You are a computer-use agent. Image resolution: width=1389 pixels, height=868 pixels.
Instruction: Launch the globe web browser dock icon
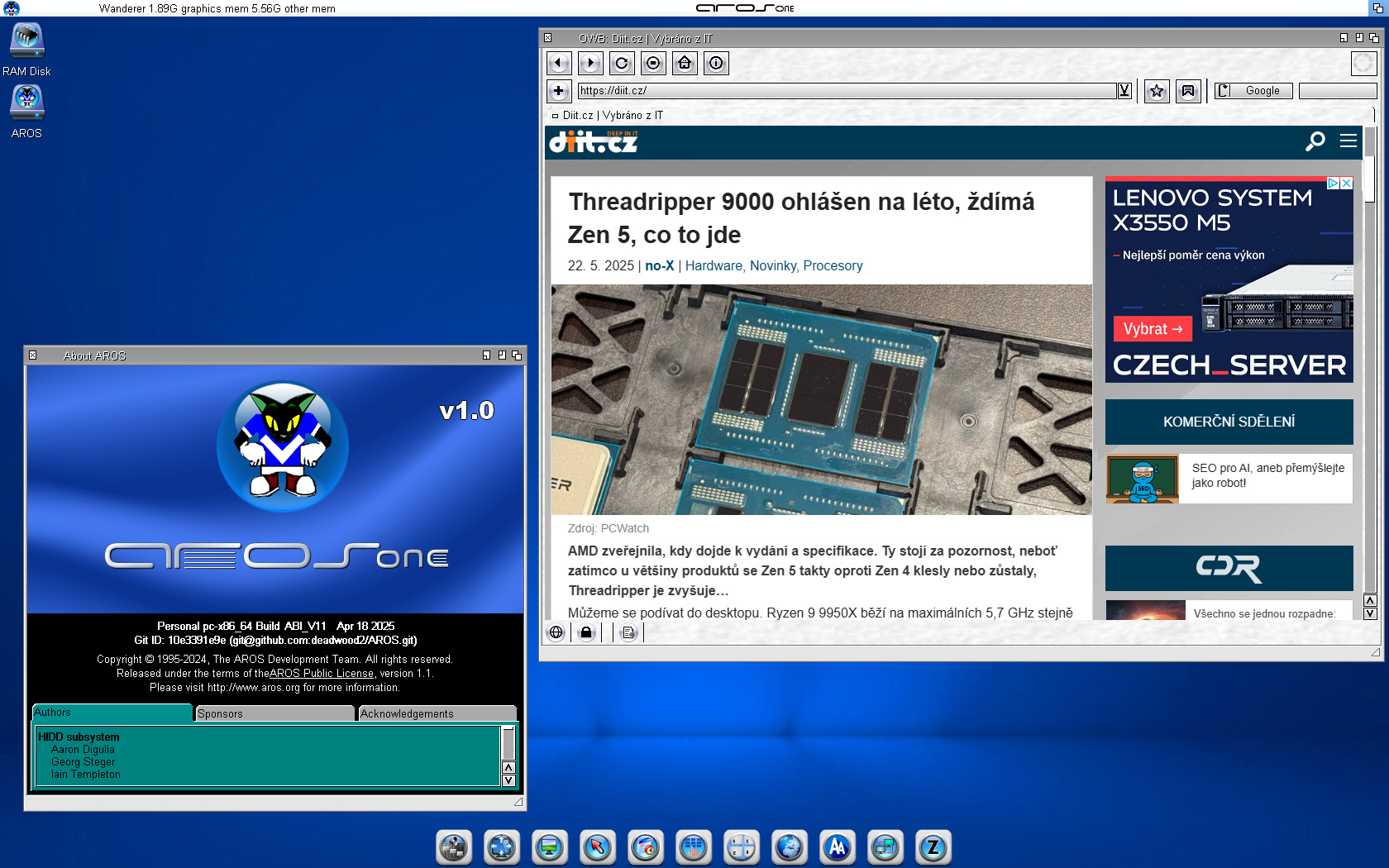[x=790, y=847]
